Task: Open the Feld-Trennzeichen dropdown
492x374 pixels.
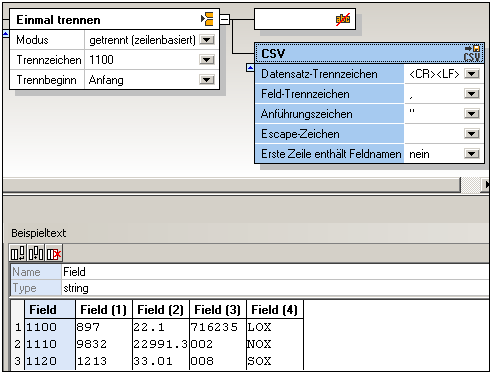Action: pyautogui.click(x=472, y=94)
